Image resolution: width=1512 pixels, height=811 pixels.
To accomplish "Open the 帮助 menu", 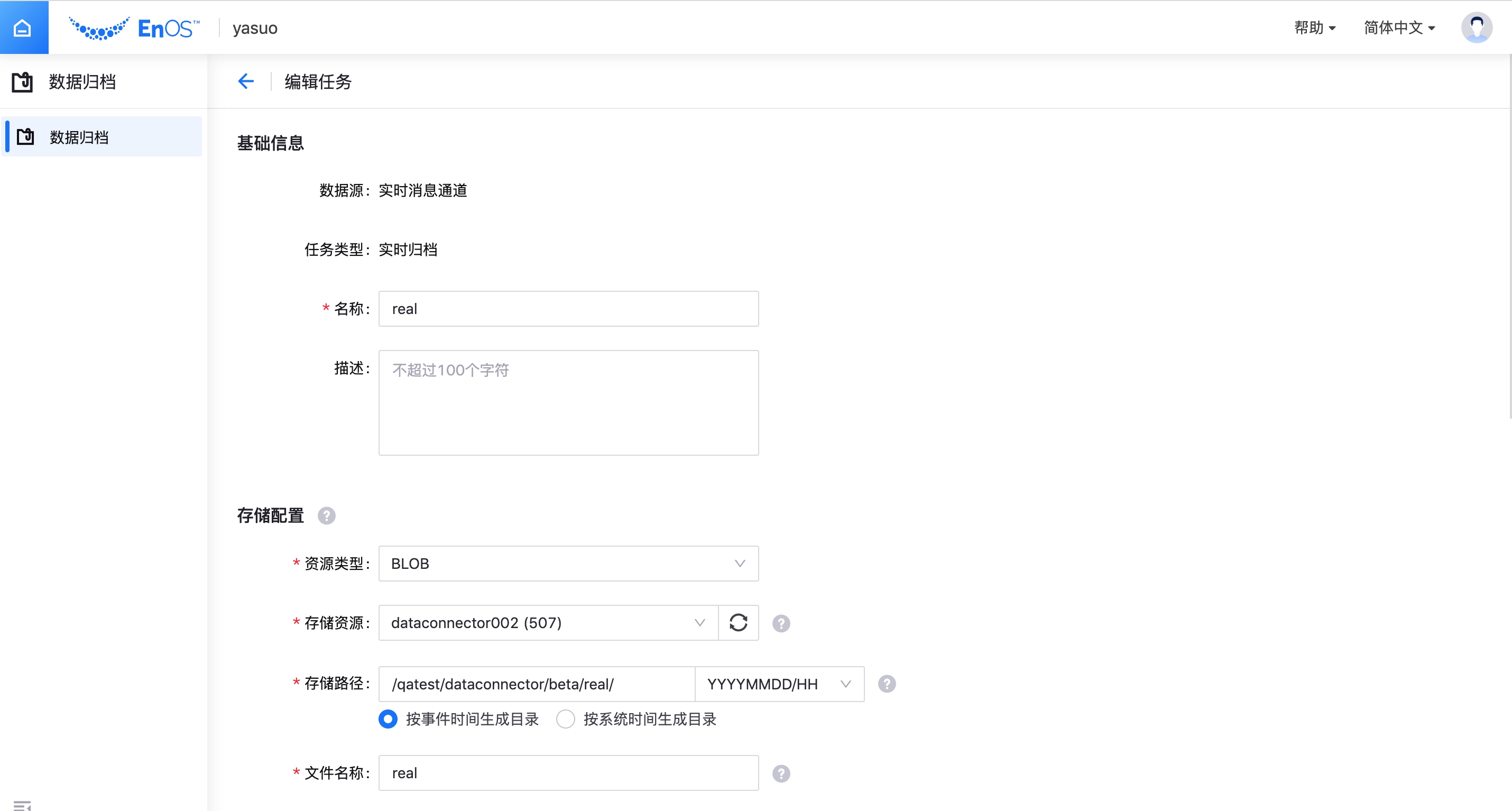I will [1315, 27].
